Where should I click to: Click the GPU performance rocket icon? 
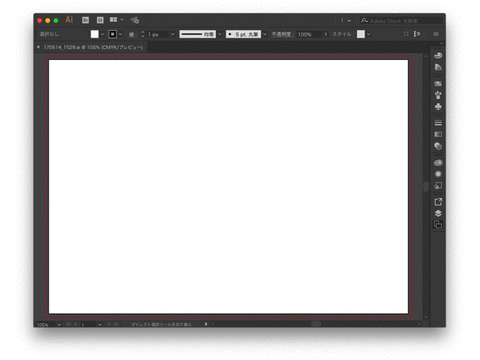pyautogui.click(x=135, y=20)
